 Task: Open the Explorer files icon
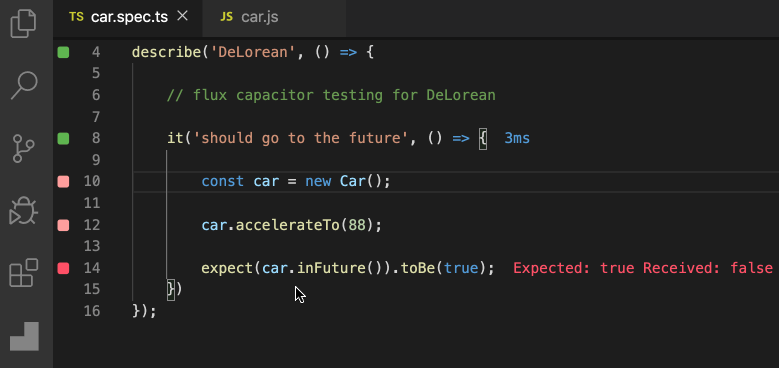[23, 24]
